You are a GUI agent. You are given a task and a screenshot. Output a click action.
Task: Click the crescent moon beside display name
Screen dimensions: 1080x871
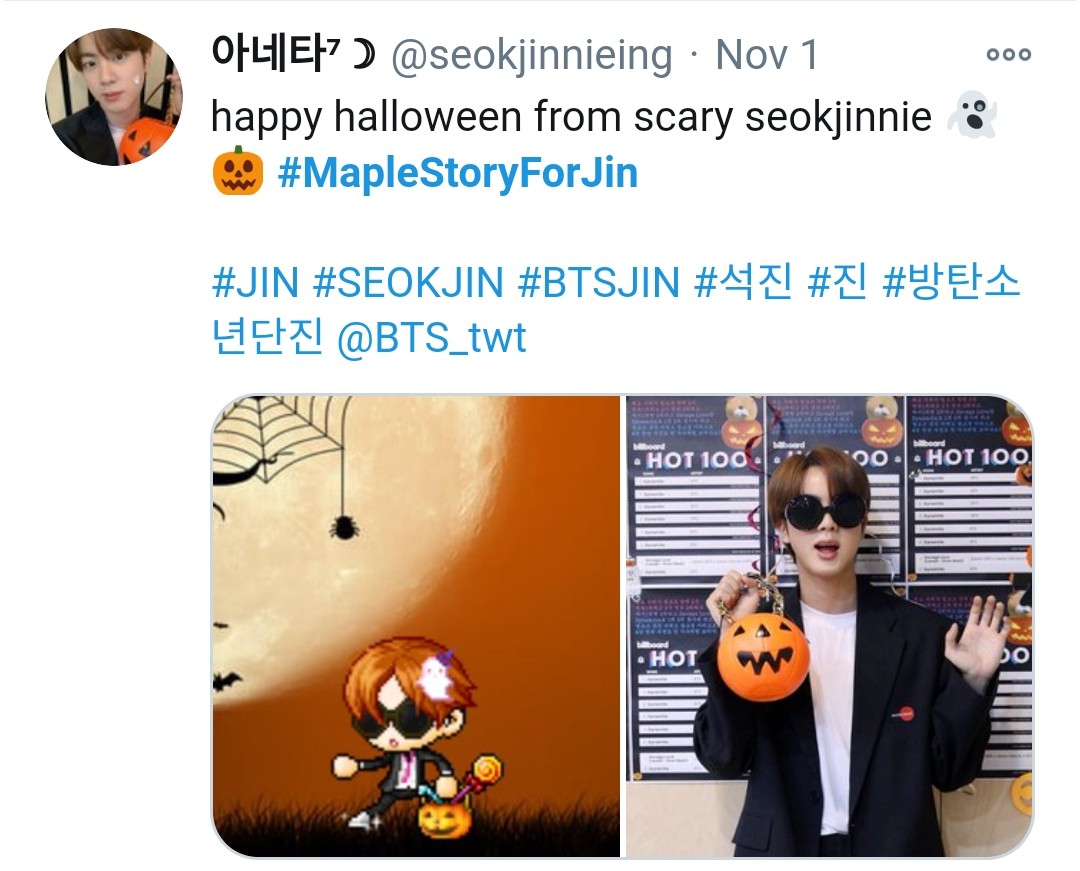click(x=363, y=54)
